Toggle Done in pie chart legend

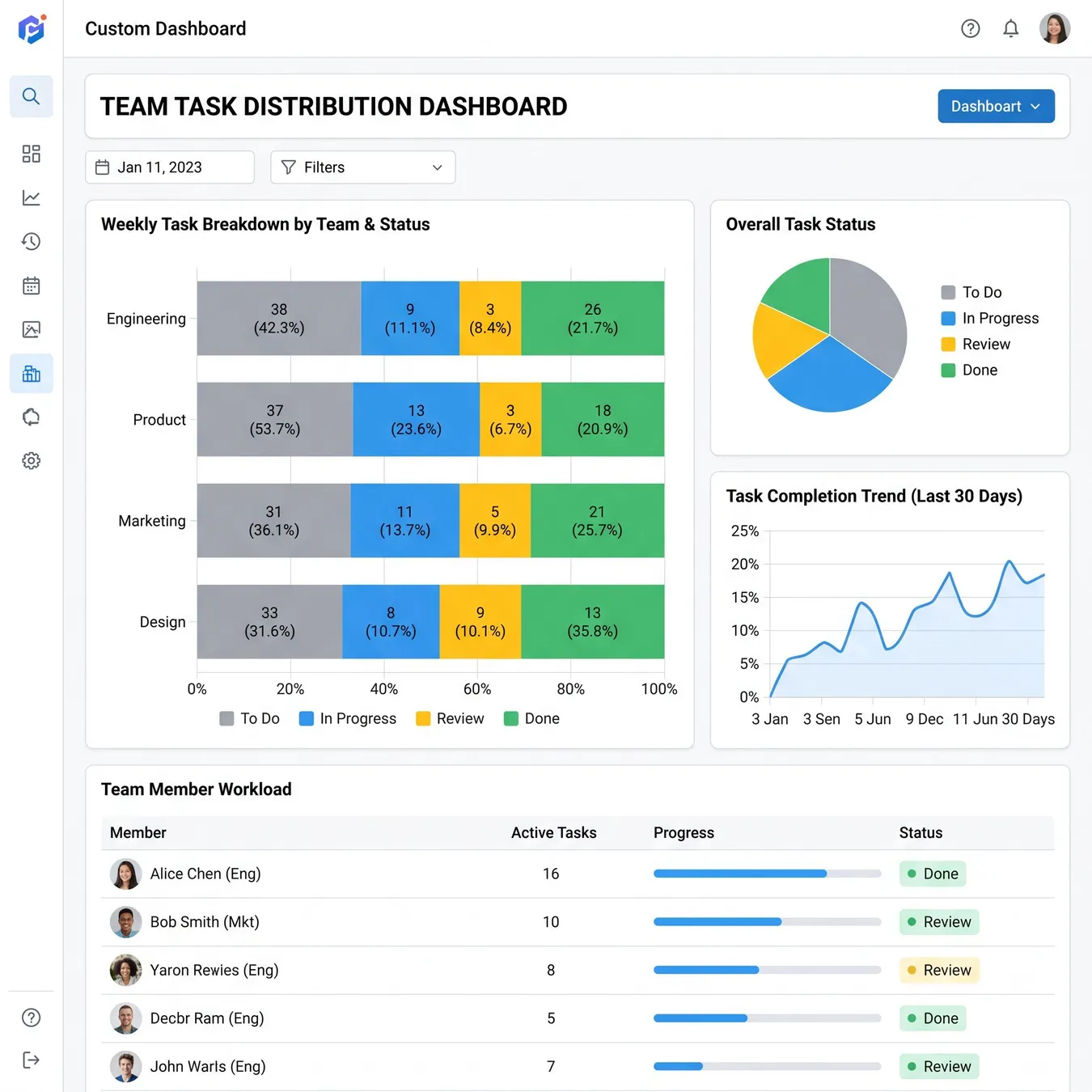[970, 370]
